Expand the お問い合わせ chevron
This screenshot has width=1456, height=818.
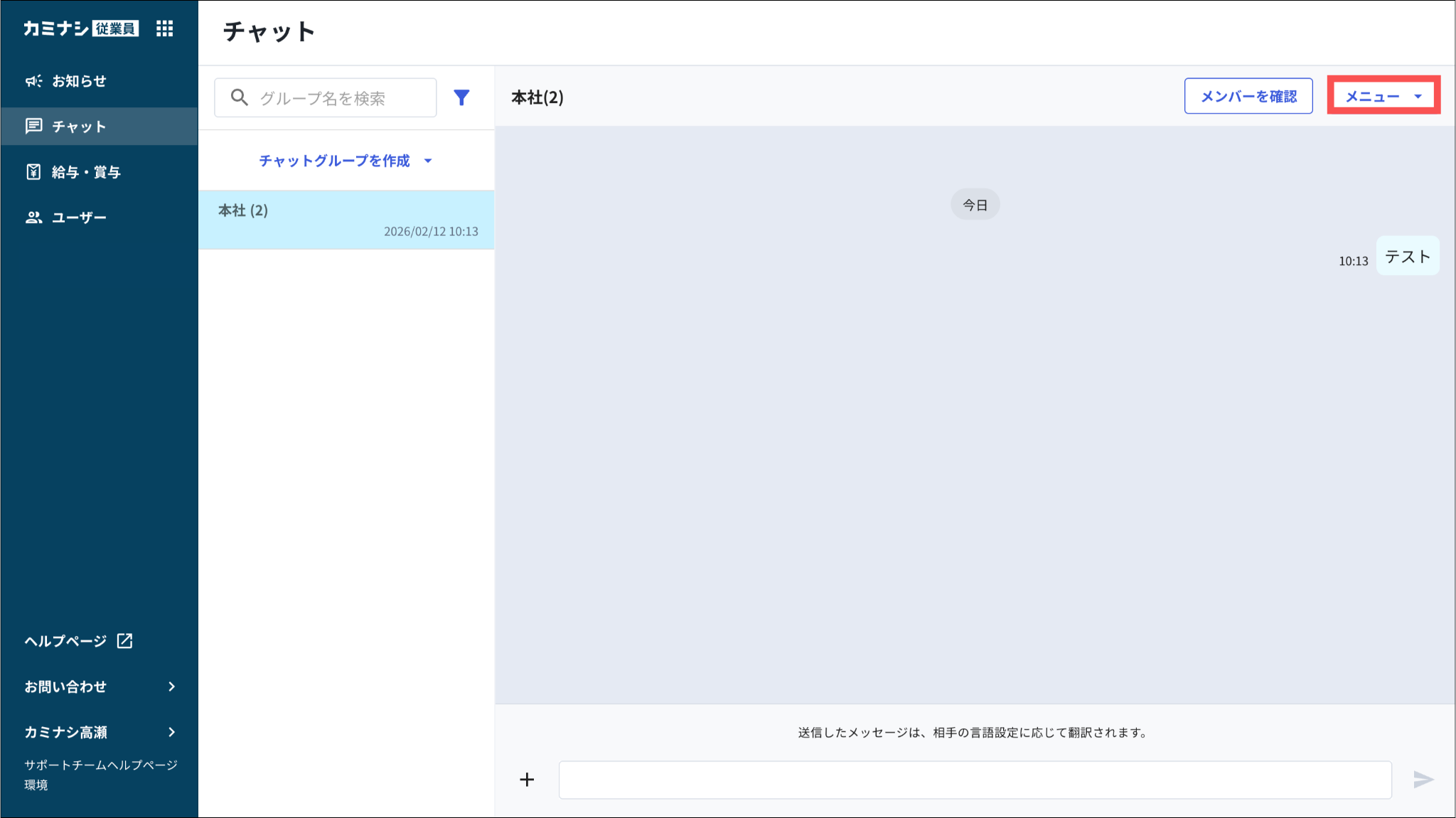pos(171,687)
